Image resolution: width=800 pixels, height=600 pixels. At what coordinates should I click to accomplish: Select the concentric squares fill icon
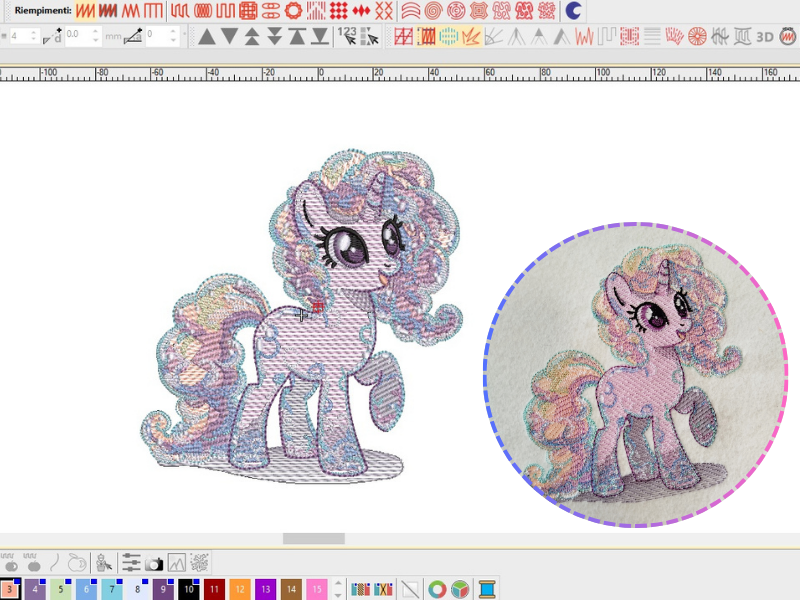tap(479, 10)
